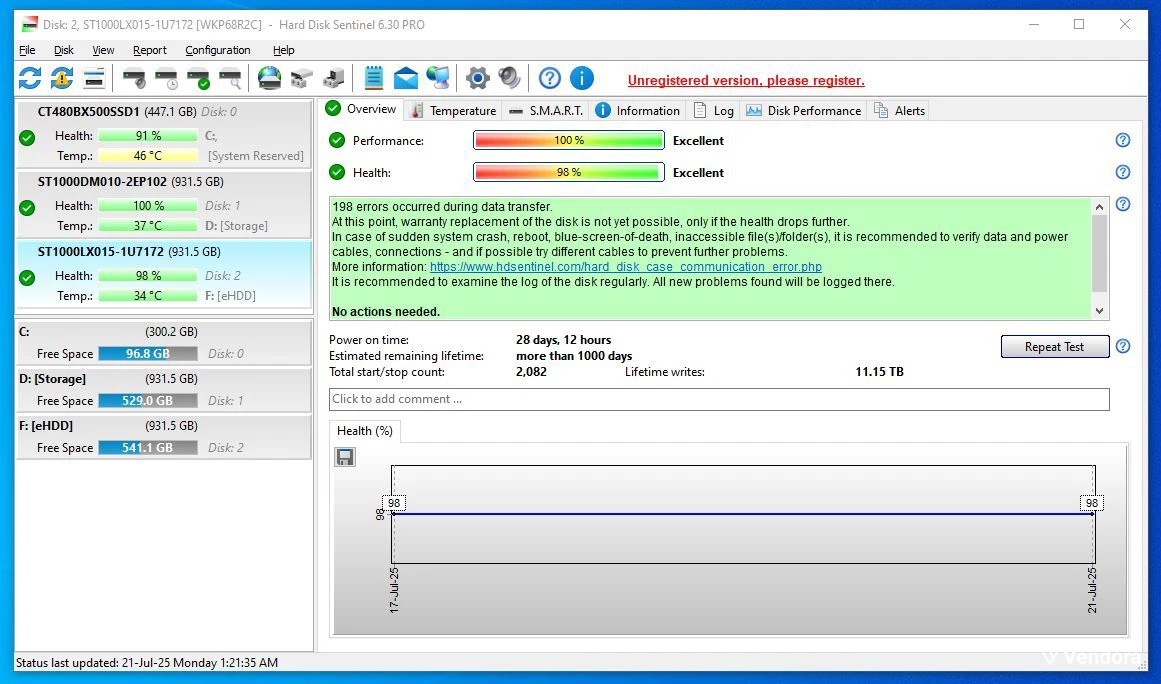Click the Unregistered version register link
Image resolution: width=1161 pixels, height=684 pixels.
click(x=746, y=81)
